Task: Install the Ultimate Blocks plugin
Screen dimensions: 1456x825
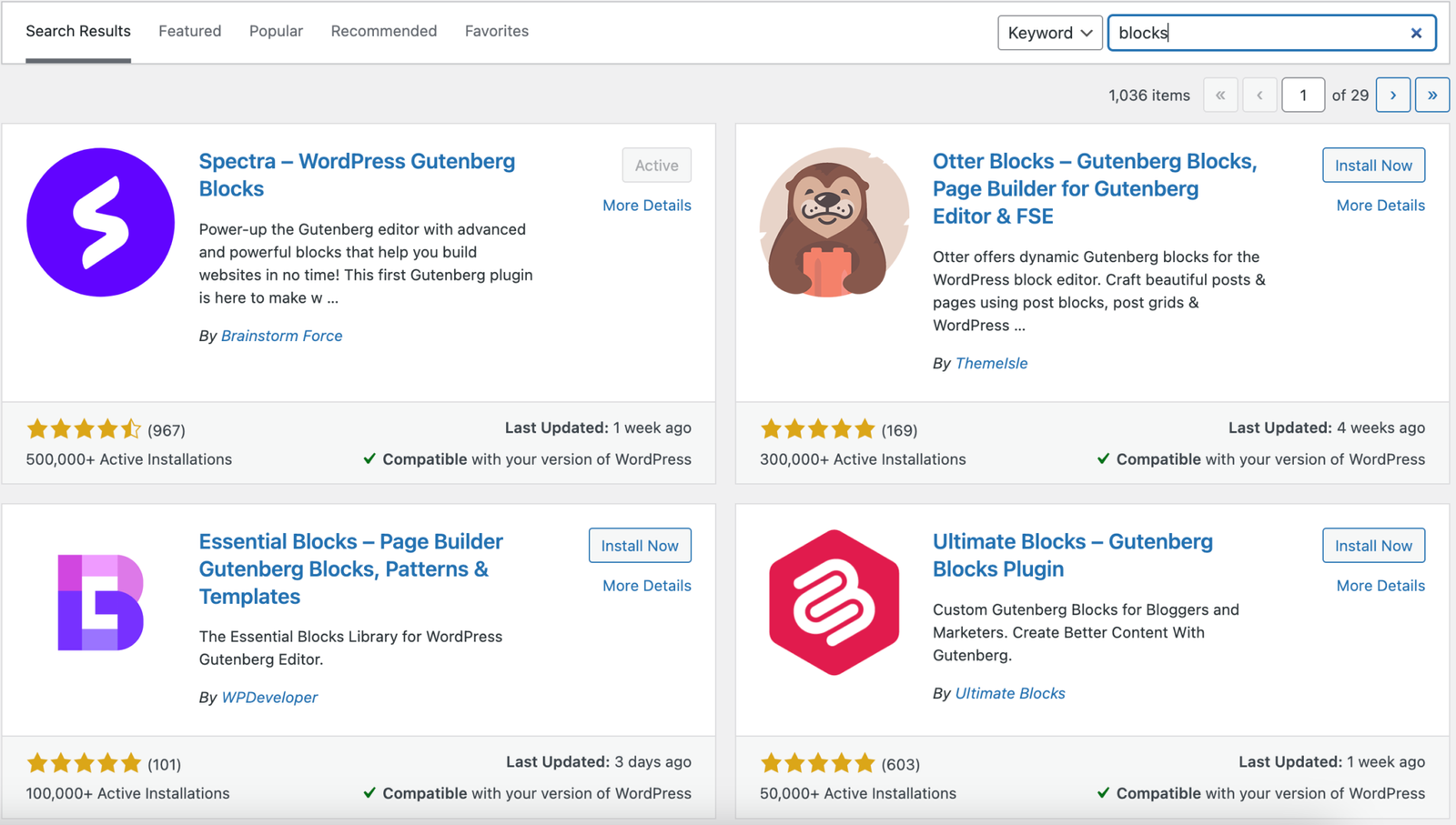Action: coord(1372,546)
